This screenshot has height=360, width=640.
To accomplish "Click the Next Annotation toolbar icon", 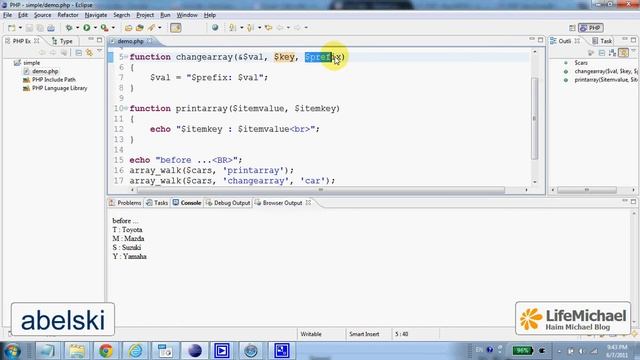I will (233, 28).
